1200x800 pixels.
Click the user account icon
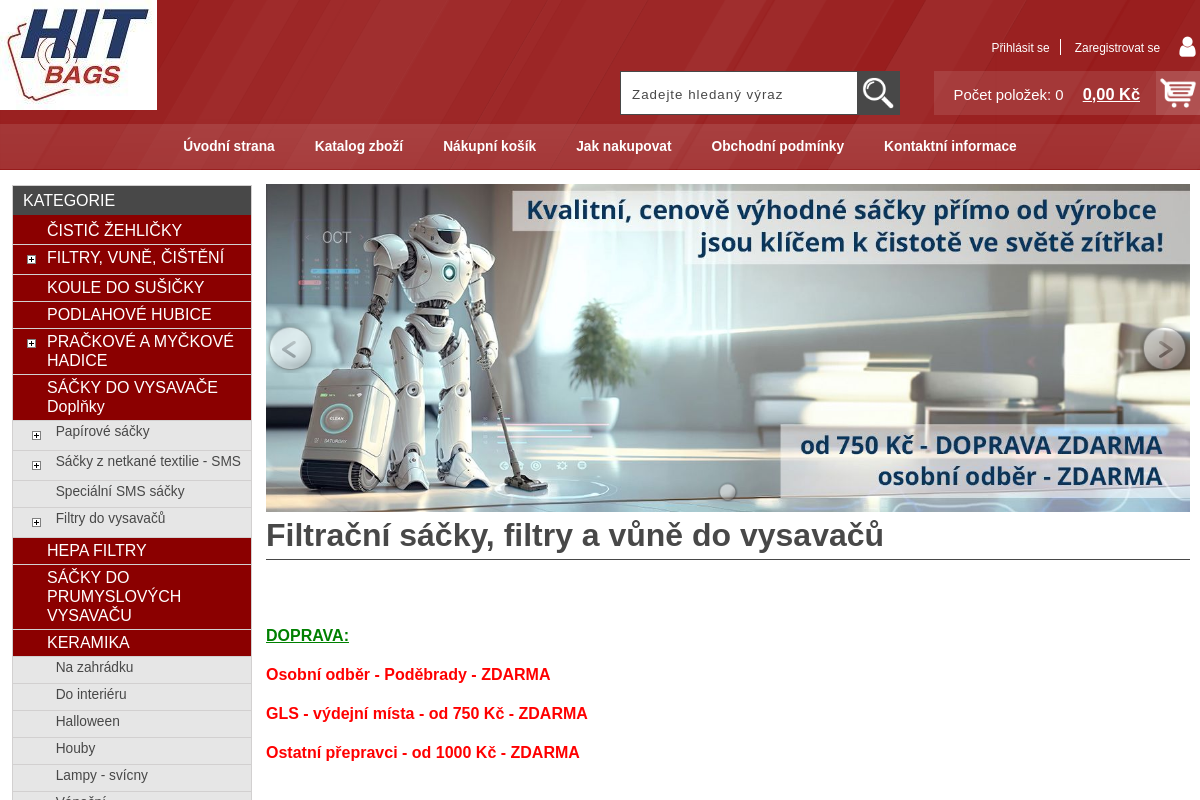pos(1187,47)
